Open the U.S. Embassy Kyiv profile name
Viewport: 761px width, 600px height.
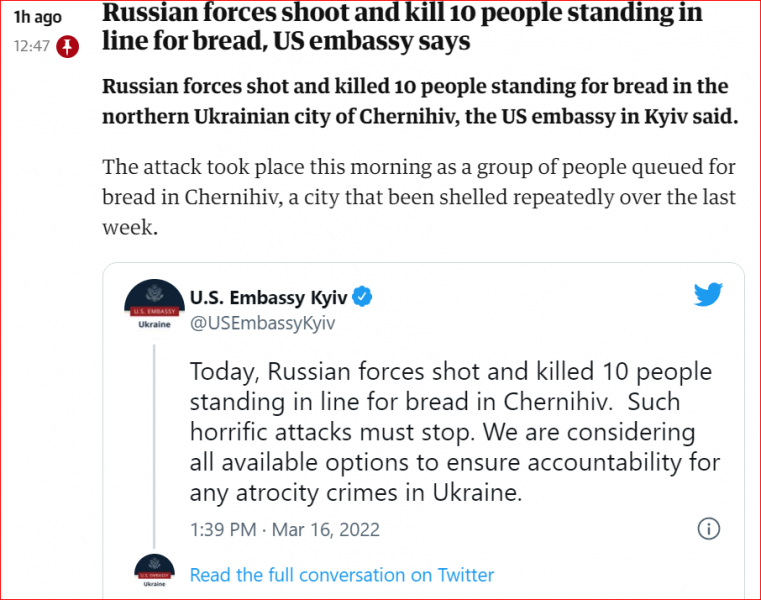268,297
